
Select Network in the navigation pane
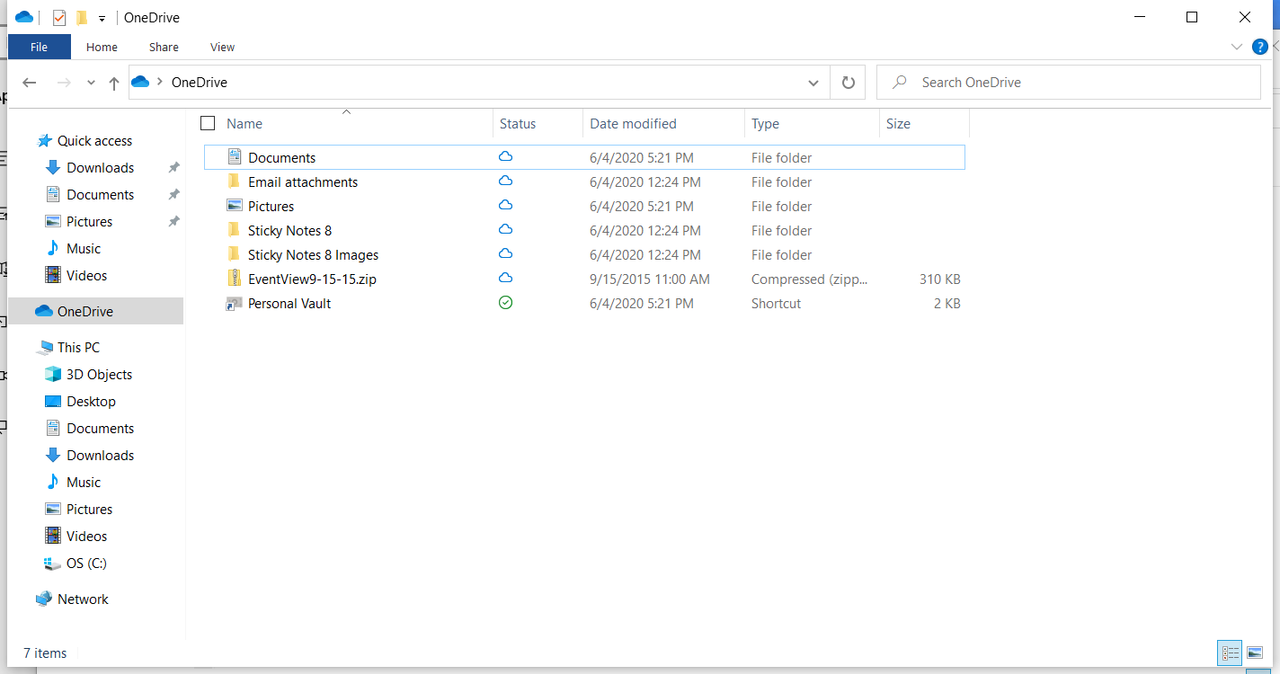click(x=83, y=599)
